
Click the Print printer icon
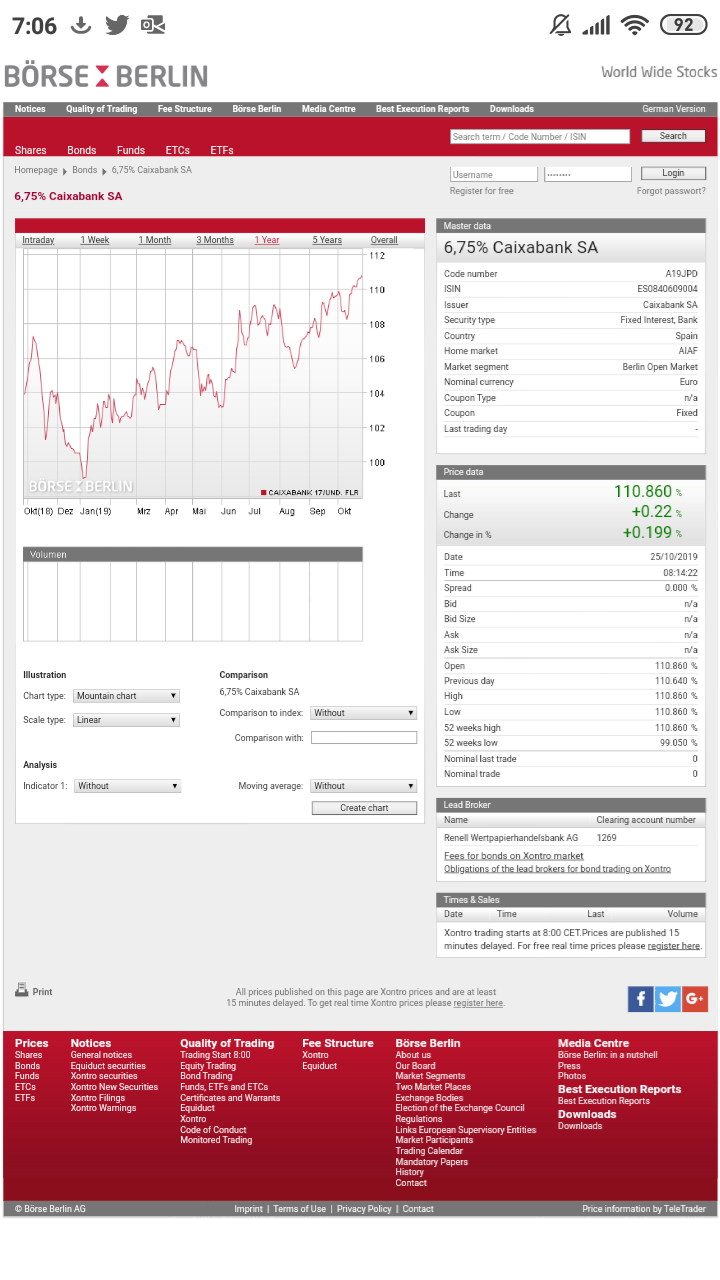22,990
